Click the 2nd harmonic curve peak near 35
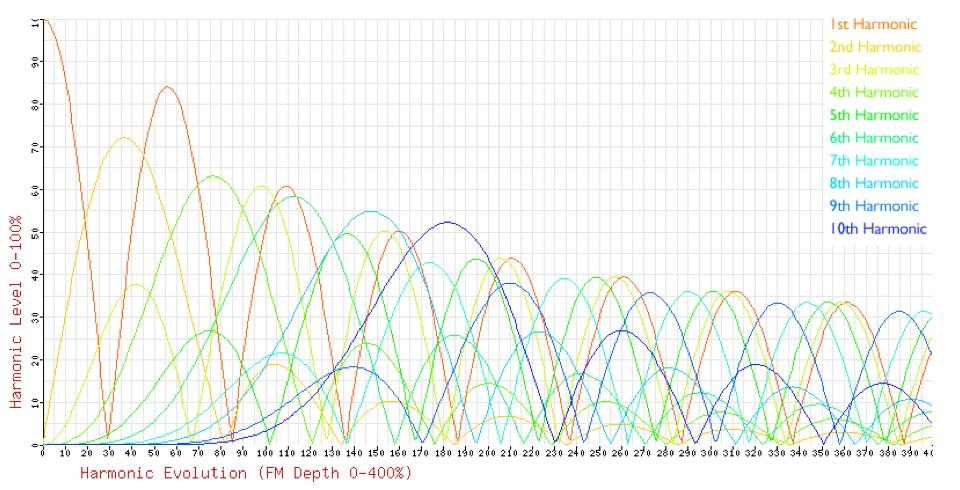960x490 pixels. (x=124, y=137)
